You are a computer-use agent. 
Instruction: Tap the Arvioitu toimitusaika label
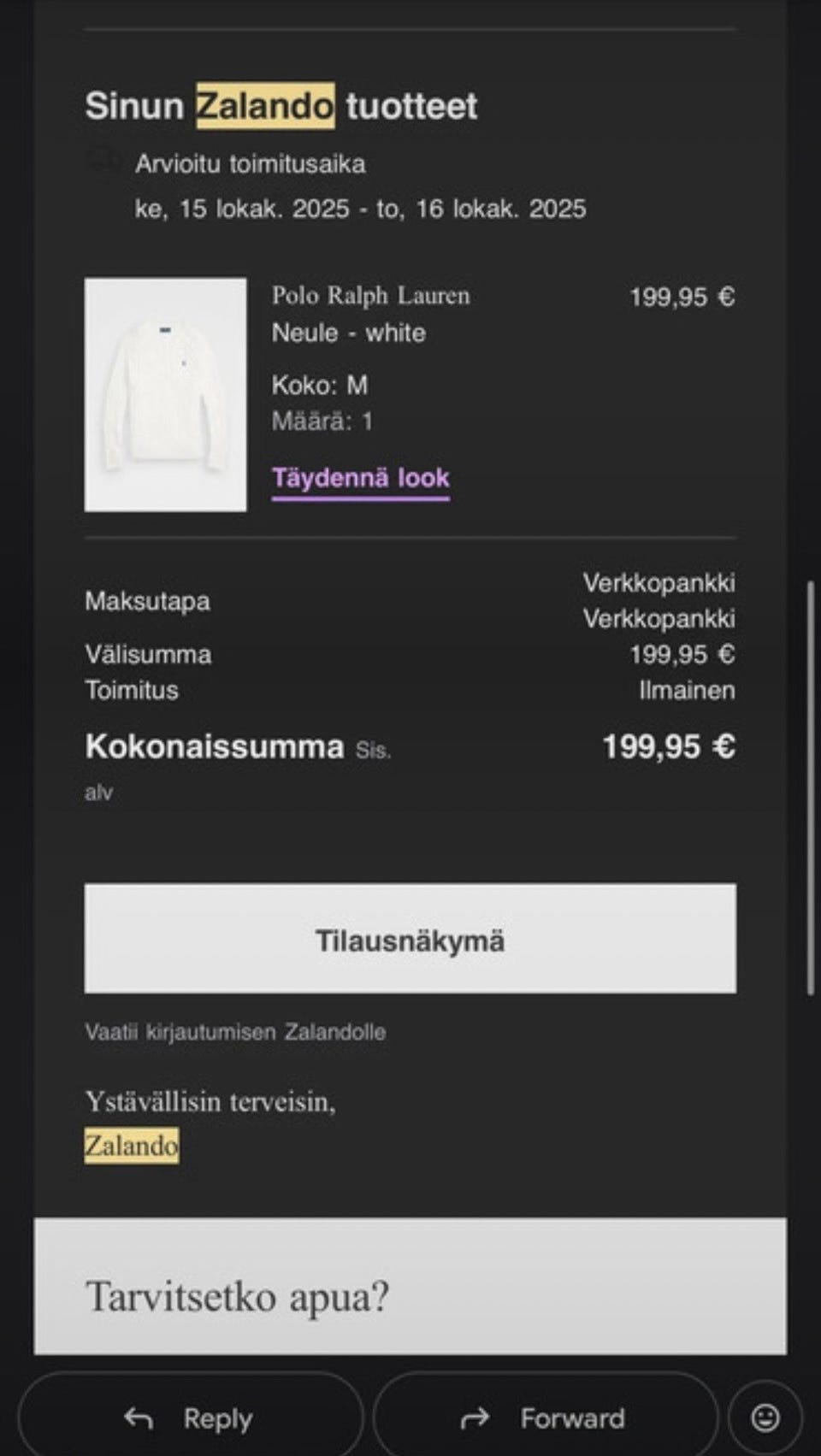[x=250, y=163]
